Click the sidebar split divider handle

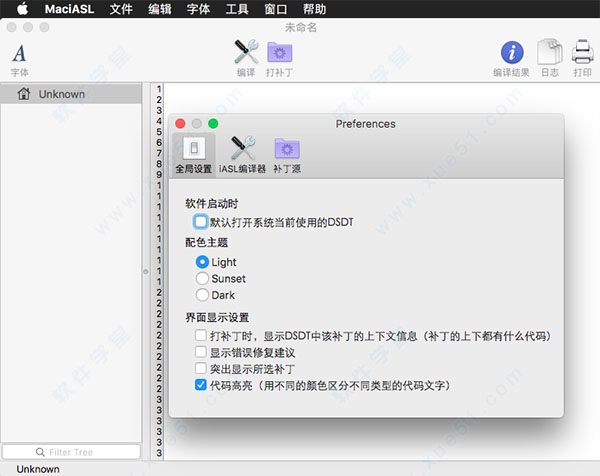[x=145, y=272]
